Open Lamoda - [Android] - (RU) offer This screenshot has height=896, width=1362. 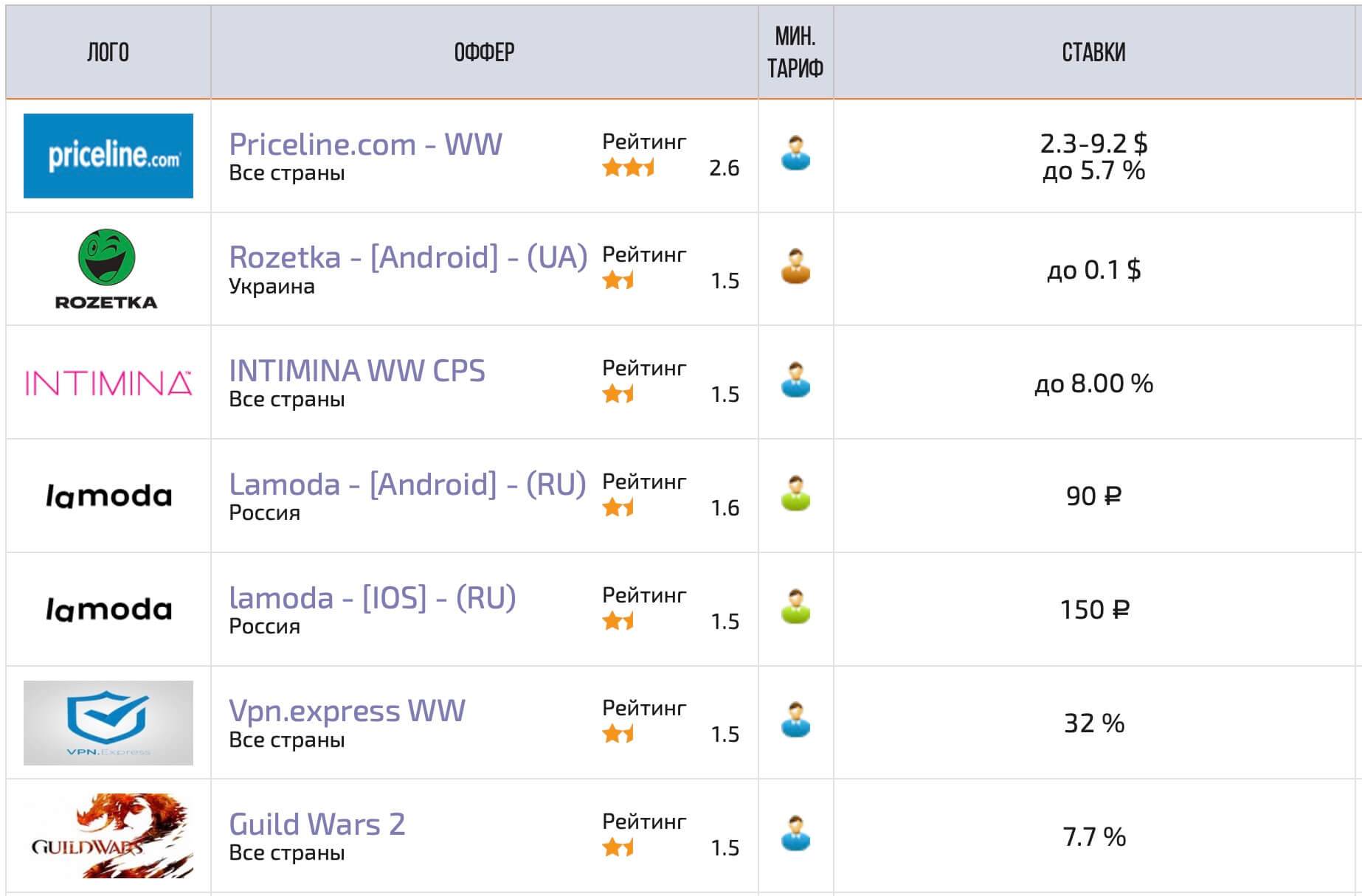click(x=407, y=485)
